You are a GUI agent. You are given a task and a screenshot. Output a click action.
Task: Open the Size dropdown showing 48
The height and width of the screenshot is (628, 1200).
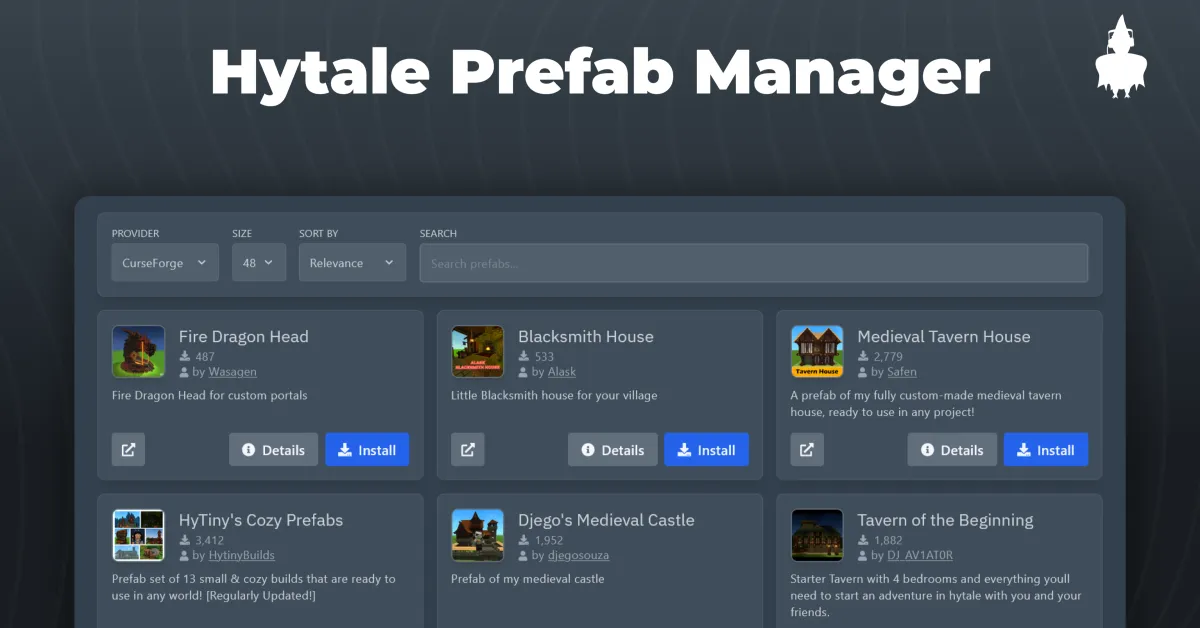(259, 263)
